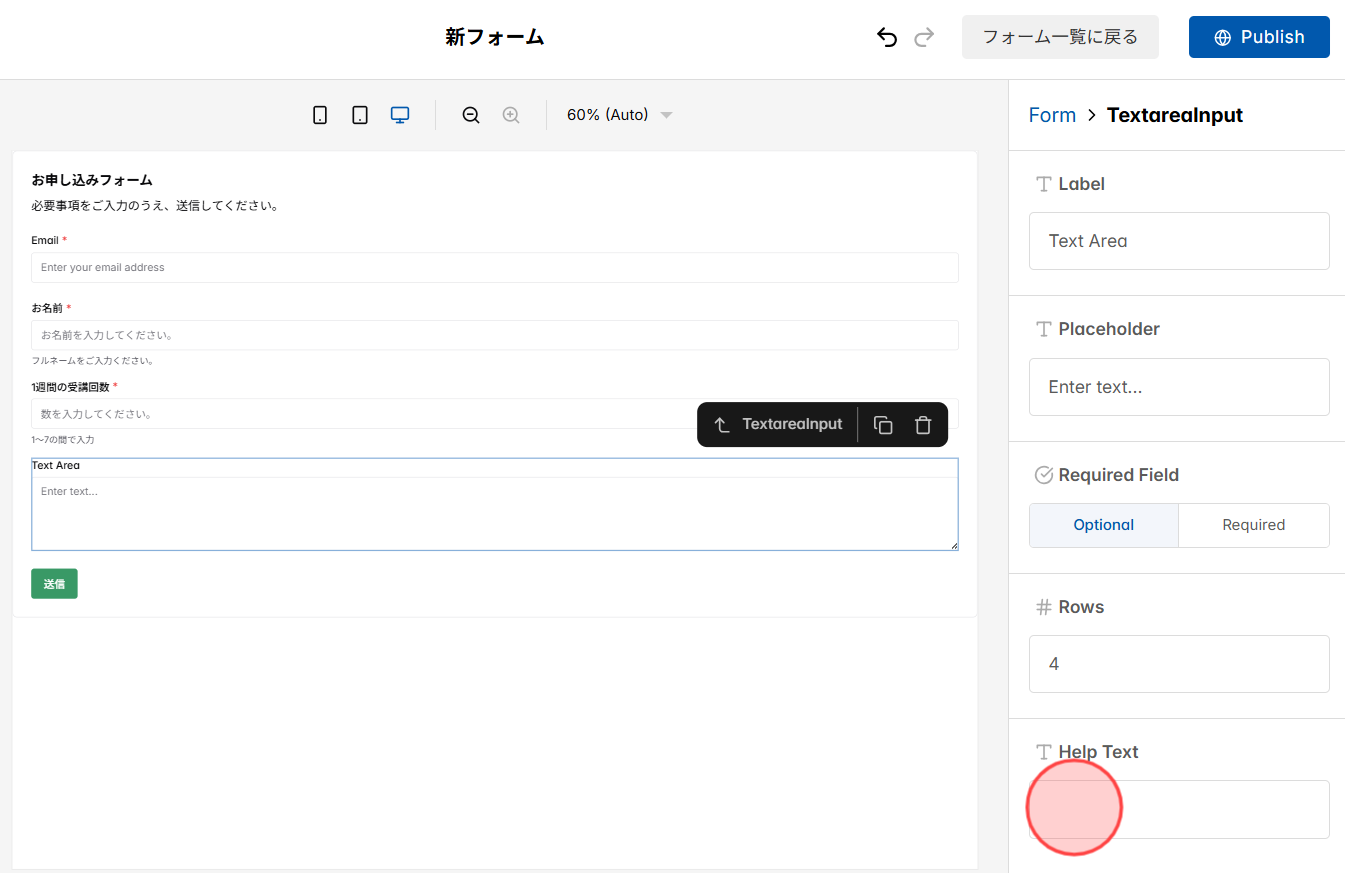Click the zoom in magnifier icon
This screenshot has width=1345, height=873.
[510, 114]
